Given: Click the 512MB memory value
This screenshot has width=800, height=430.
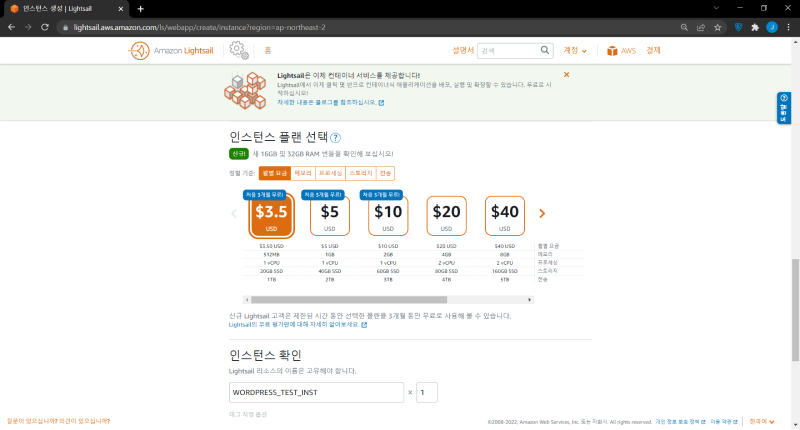Looking at the screenshot, I should click(x=271, y=255).
